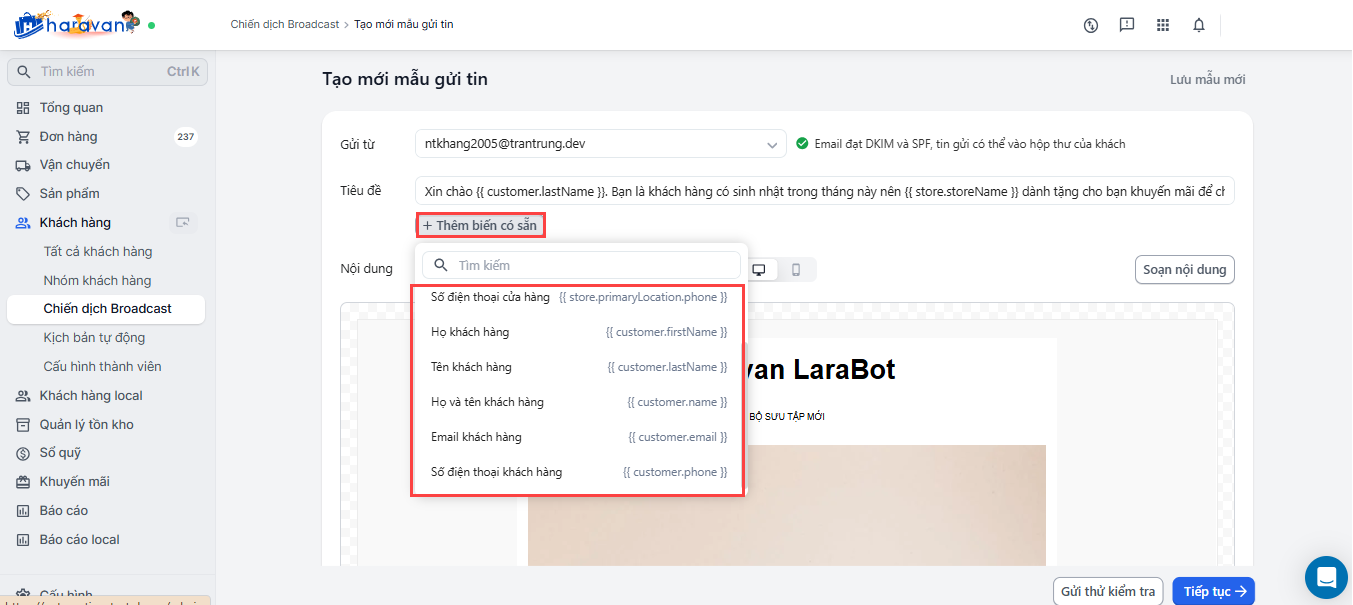Insert Tên khách hàng variable

(579, 367)
